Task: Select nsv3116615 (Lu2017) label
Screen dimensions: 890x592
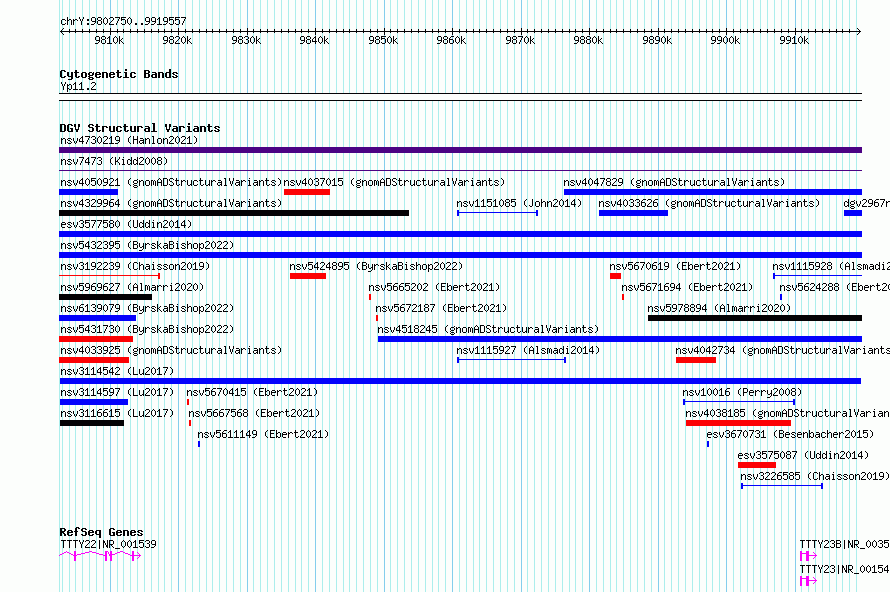Action: [117, 413]
